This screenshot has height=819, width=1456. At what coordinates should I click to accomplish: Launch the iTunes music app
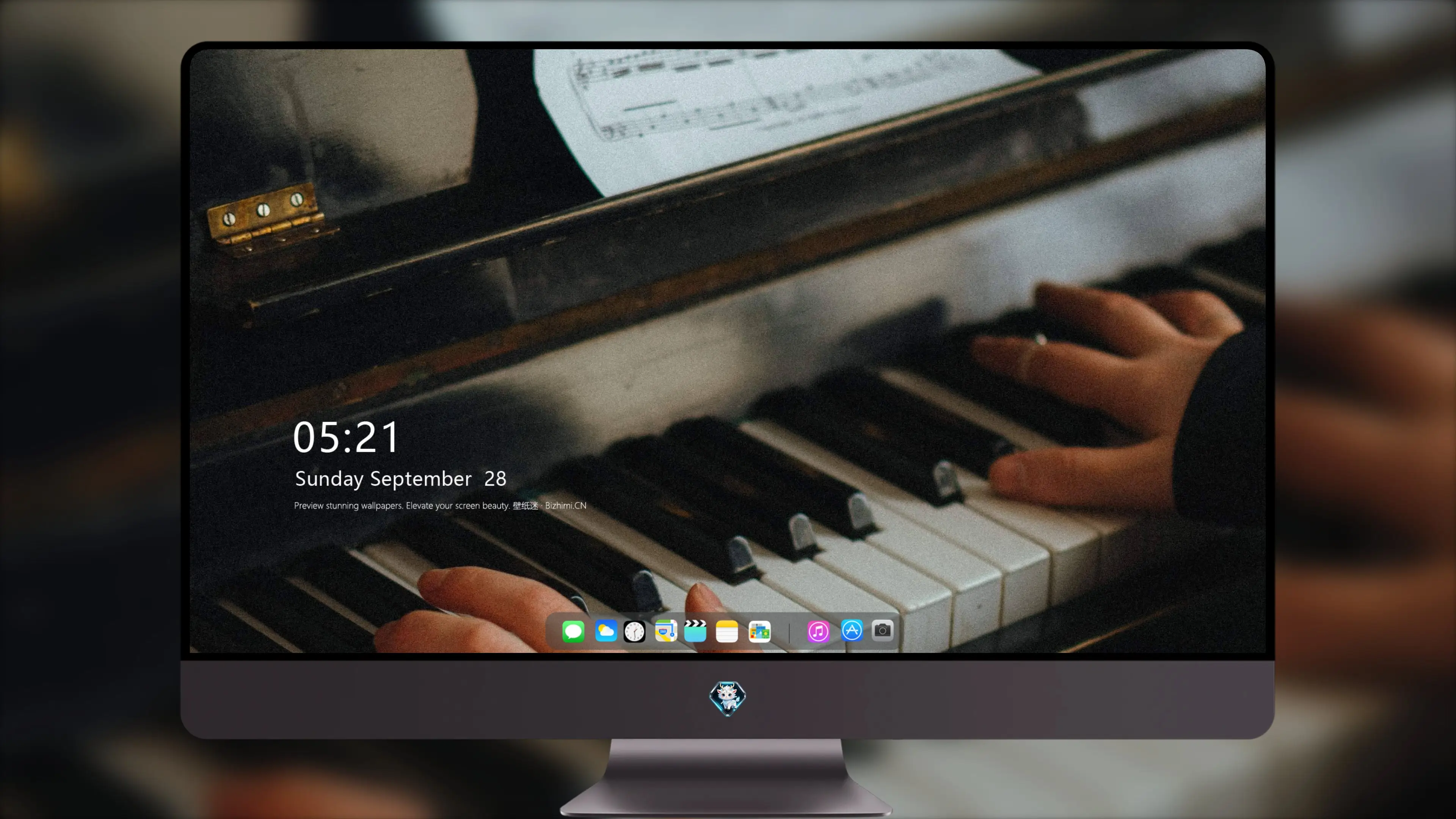818,631
